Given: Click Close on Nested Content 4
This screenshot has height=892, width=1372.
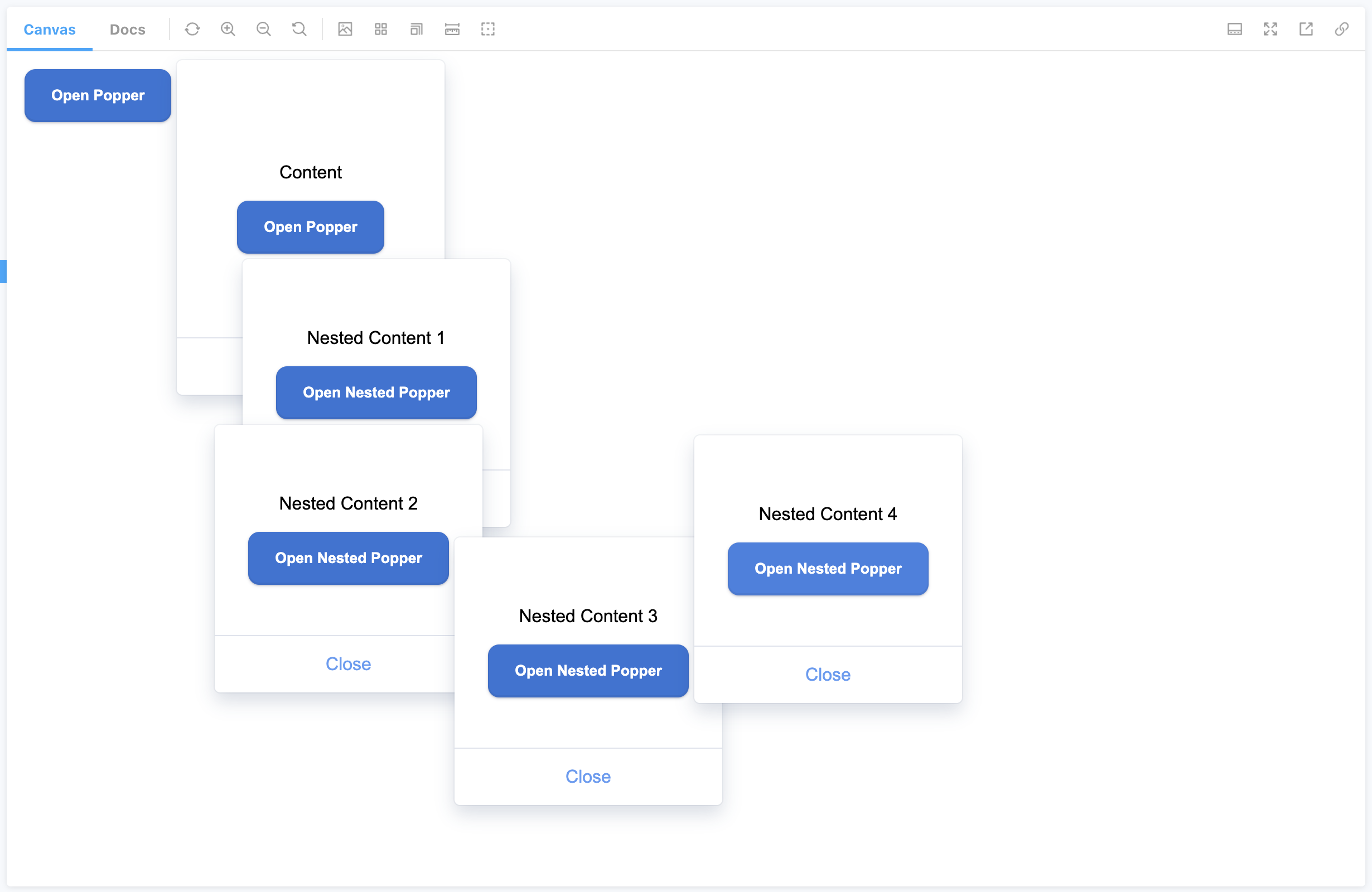Looking at the screenshot, I should tap(828, 673).
